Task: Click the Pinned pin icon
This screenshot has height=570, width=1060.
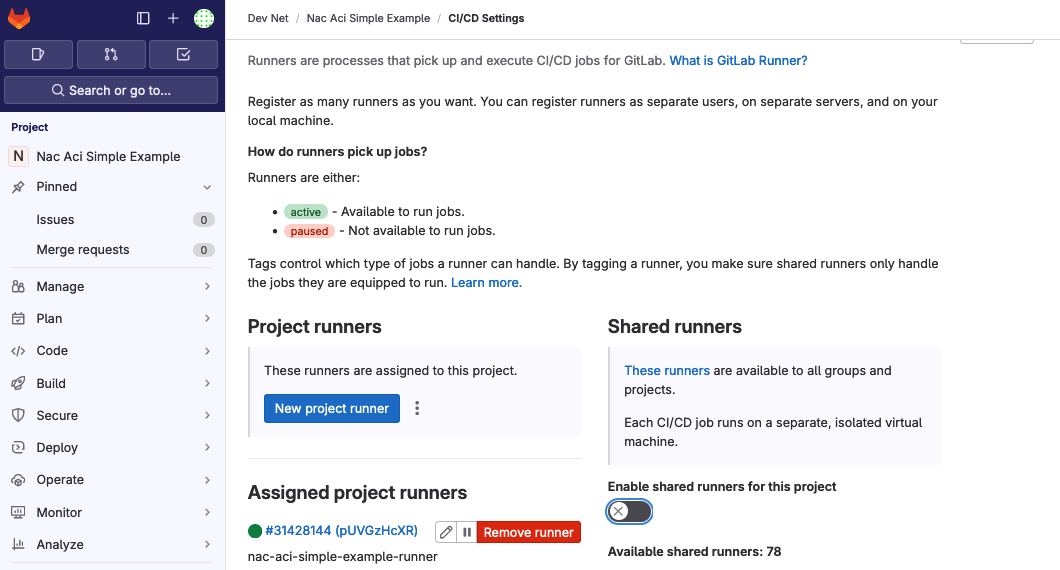Action: [x=18, y=187]
